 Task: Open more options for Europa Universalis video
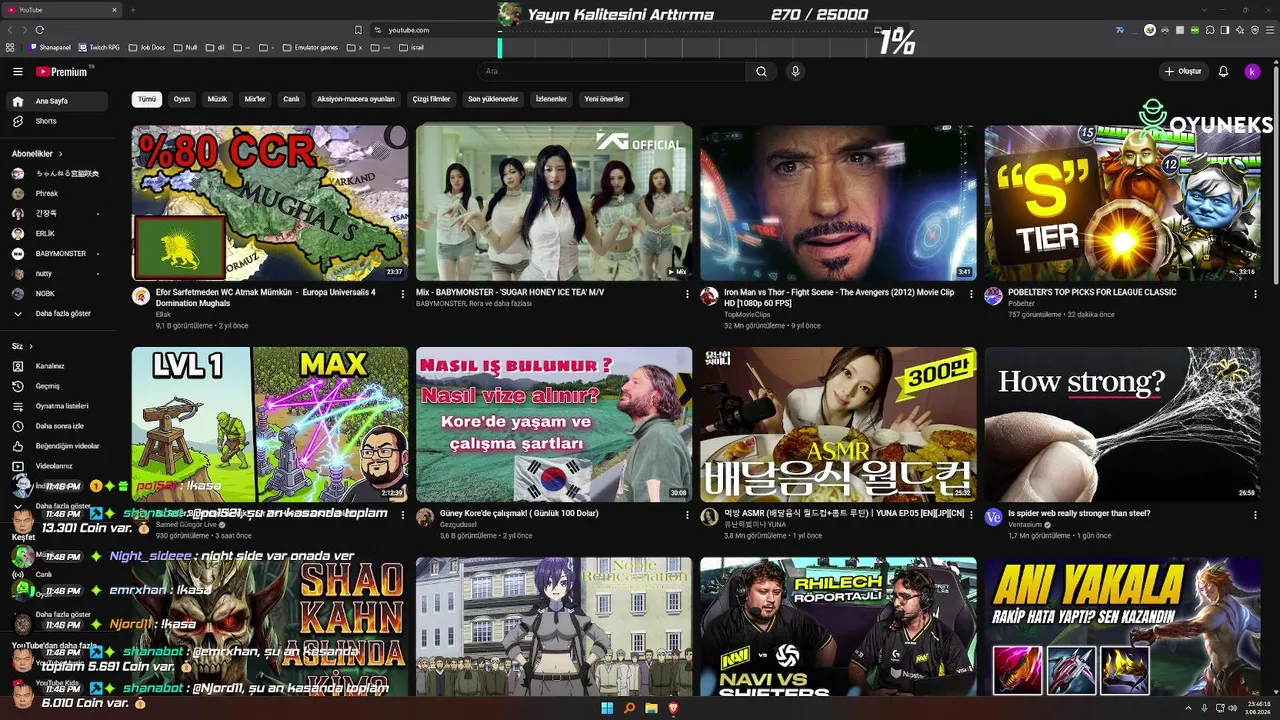pos(403,294)
